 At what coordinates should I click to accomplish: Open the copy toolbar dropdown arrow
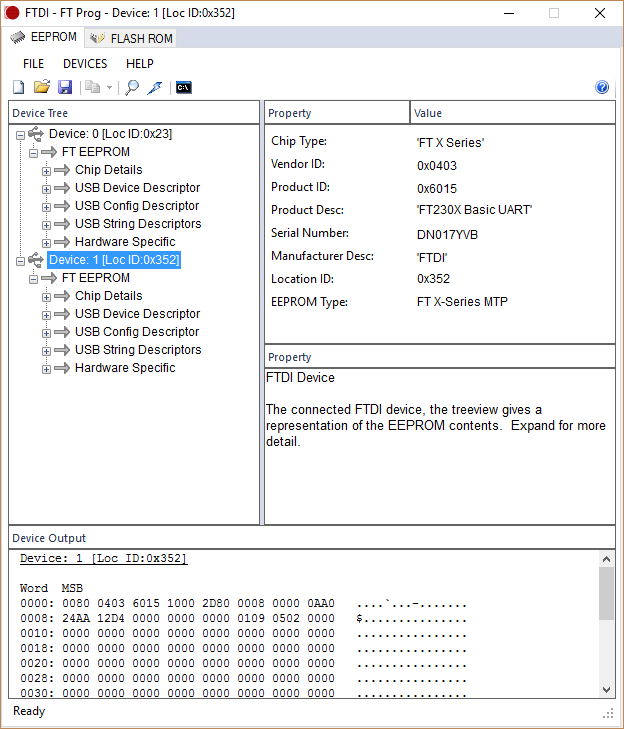click(109, 88)
